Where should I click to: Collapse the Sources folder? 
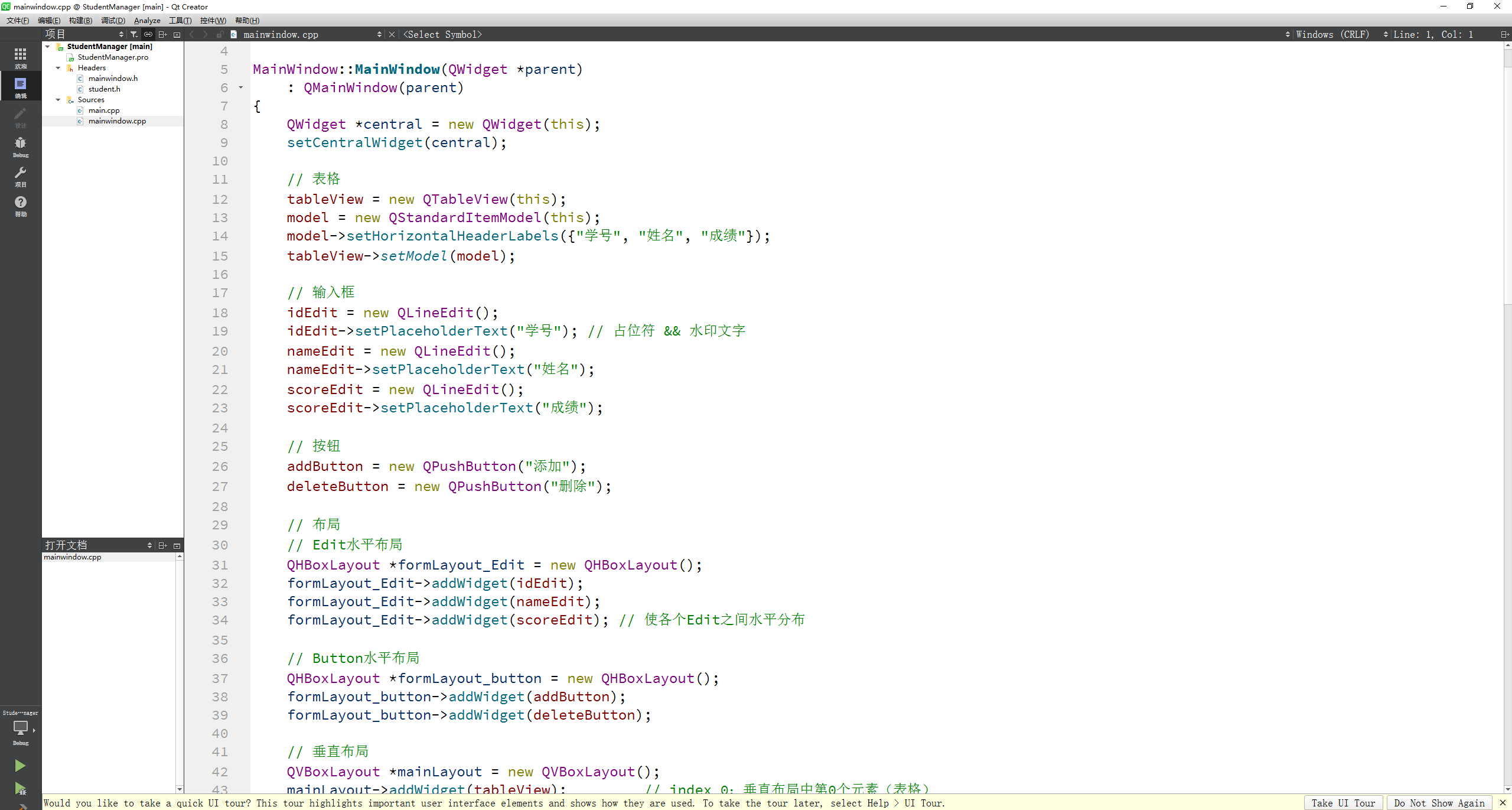tap(58, 100)
